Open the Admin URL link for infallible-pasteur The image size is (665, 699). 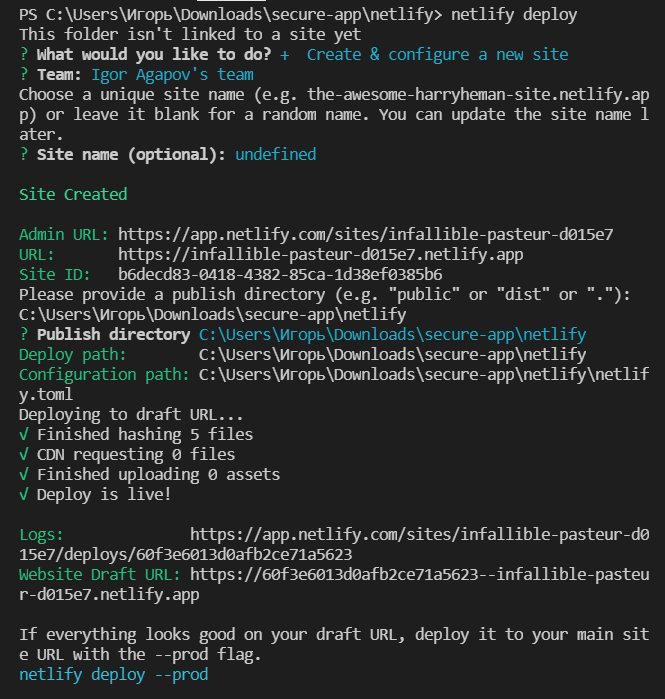[x=365, y=235]
